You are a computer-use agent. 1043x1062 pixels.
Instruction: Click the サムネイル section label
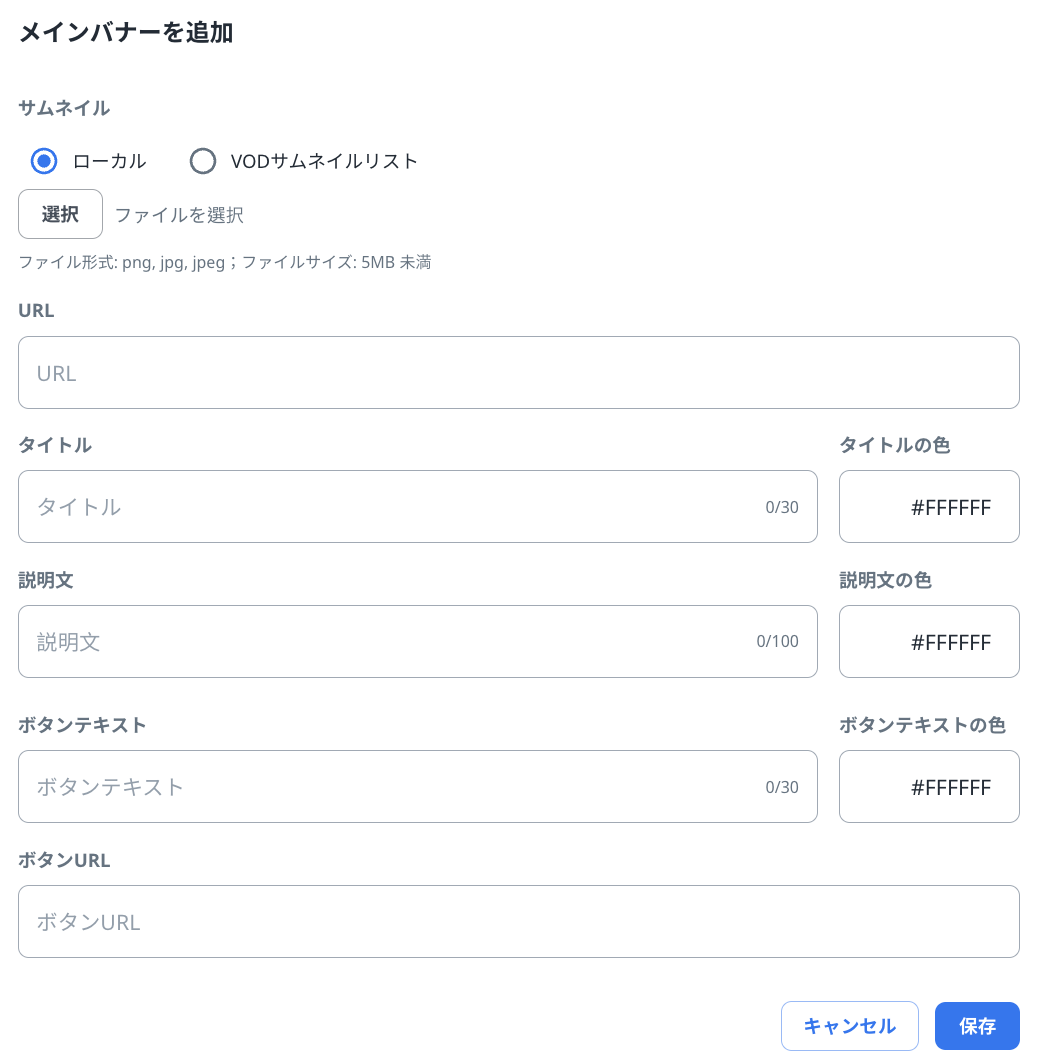click(64, 108)
